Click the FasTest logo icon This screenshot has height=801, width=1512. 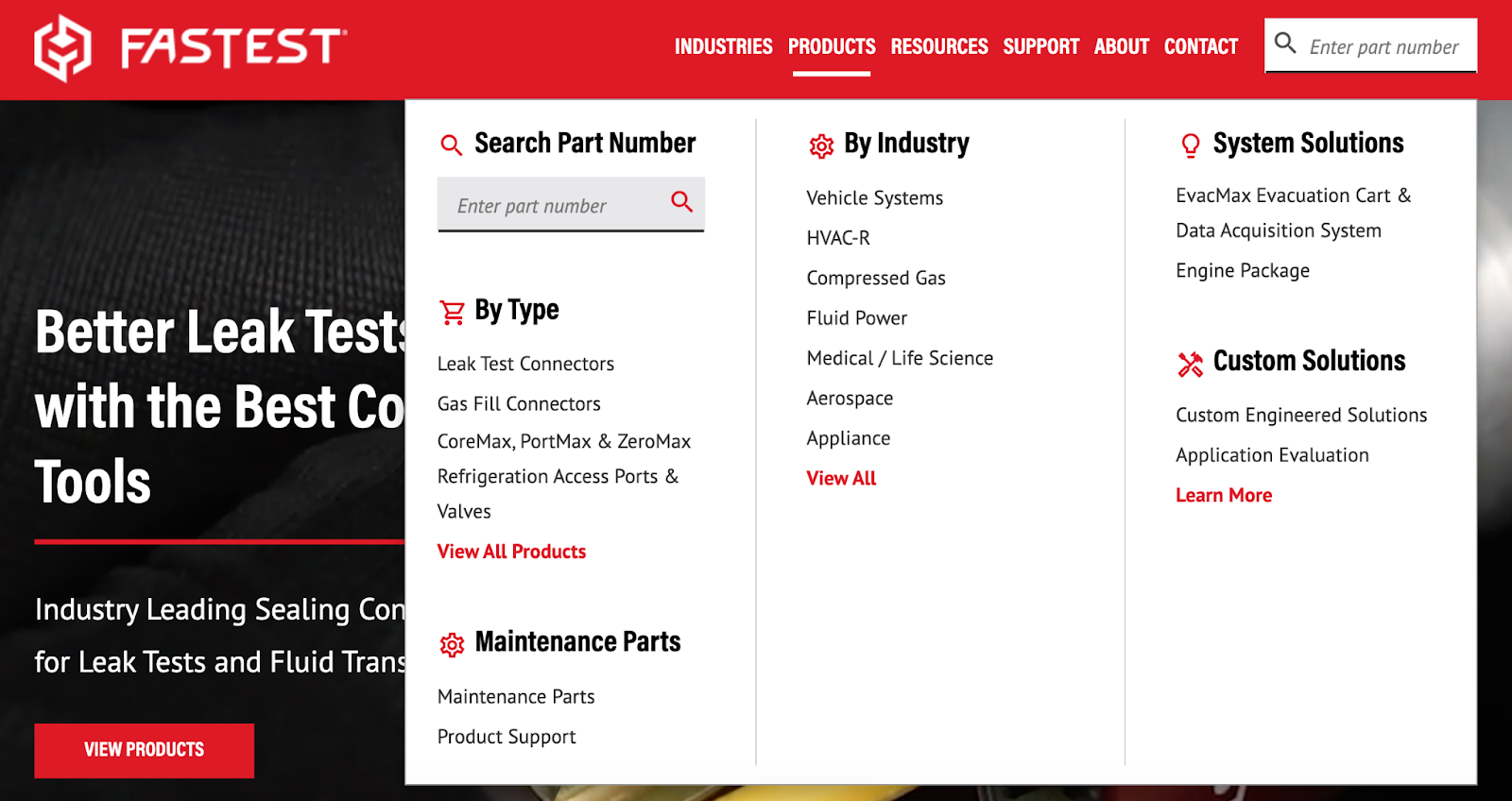pyautogui.click(x=62, y=47)
